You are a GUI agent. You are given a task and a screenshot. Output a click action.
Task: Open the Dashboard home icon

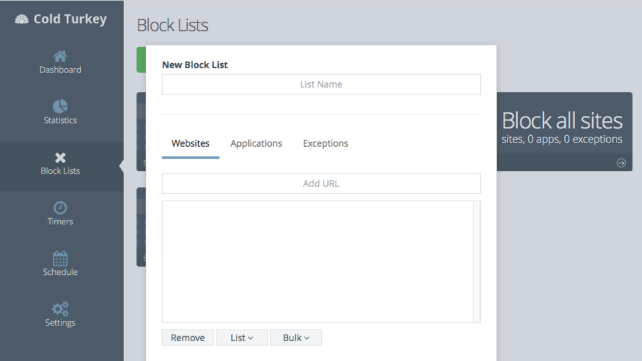click(x=60, y=56)
